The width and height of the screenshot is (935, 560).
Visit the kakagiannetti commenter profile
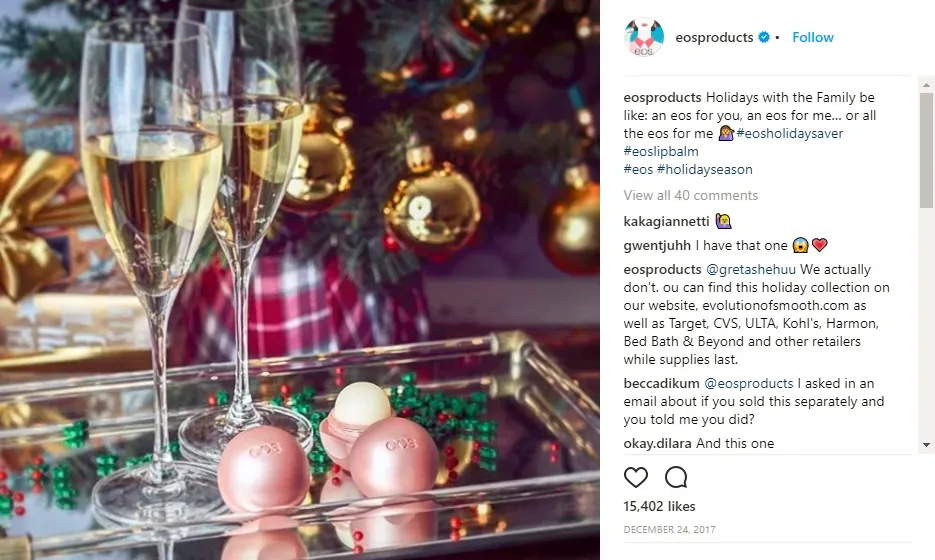pos(666,221)
